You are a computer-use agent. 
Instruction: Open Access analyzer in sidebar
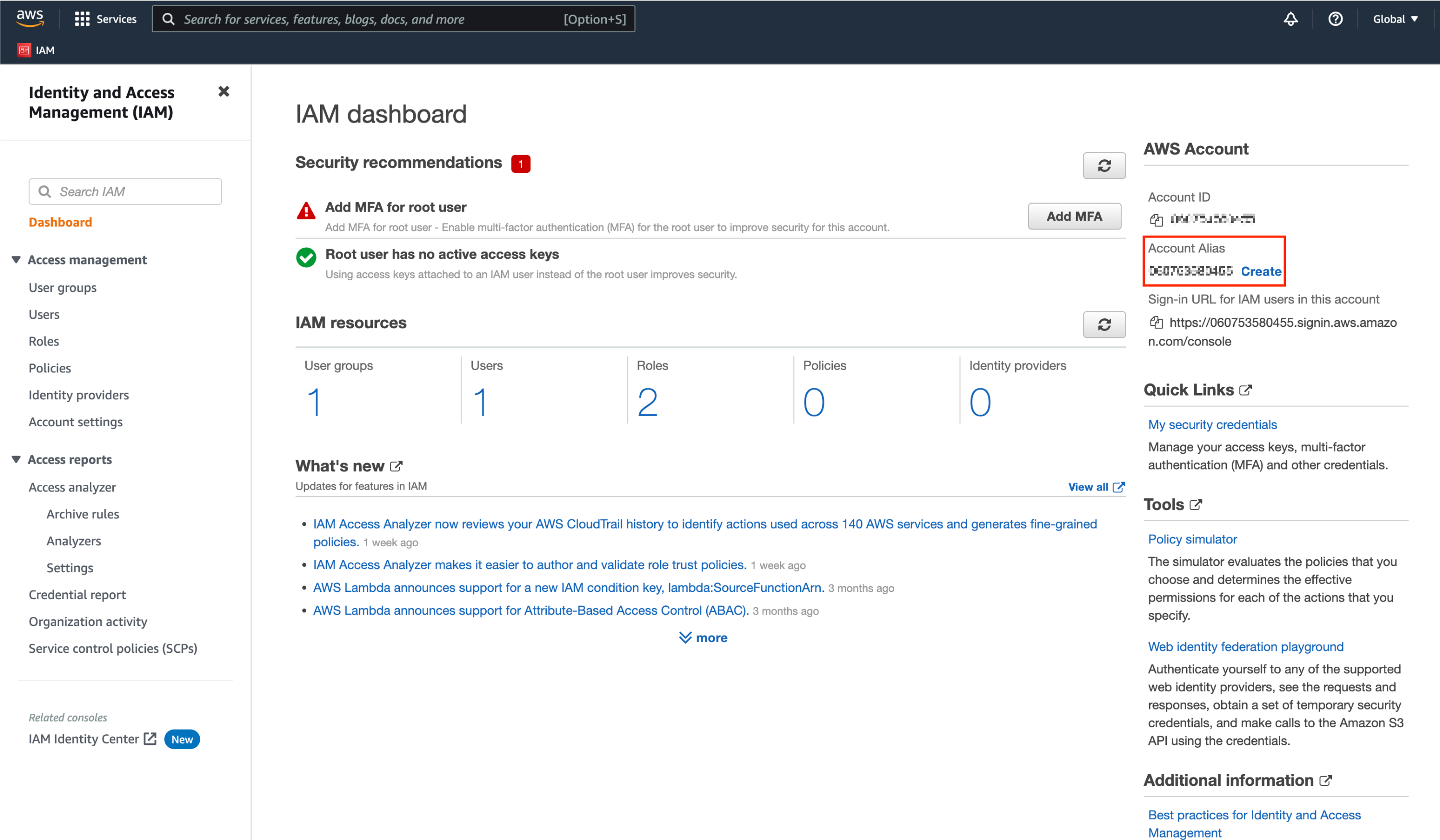click(72, 487)
